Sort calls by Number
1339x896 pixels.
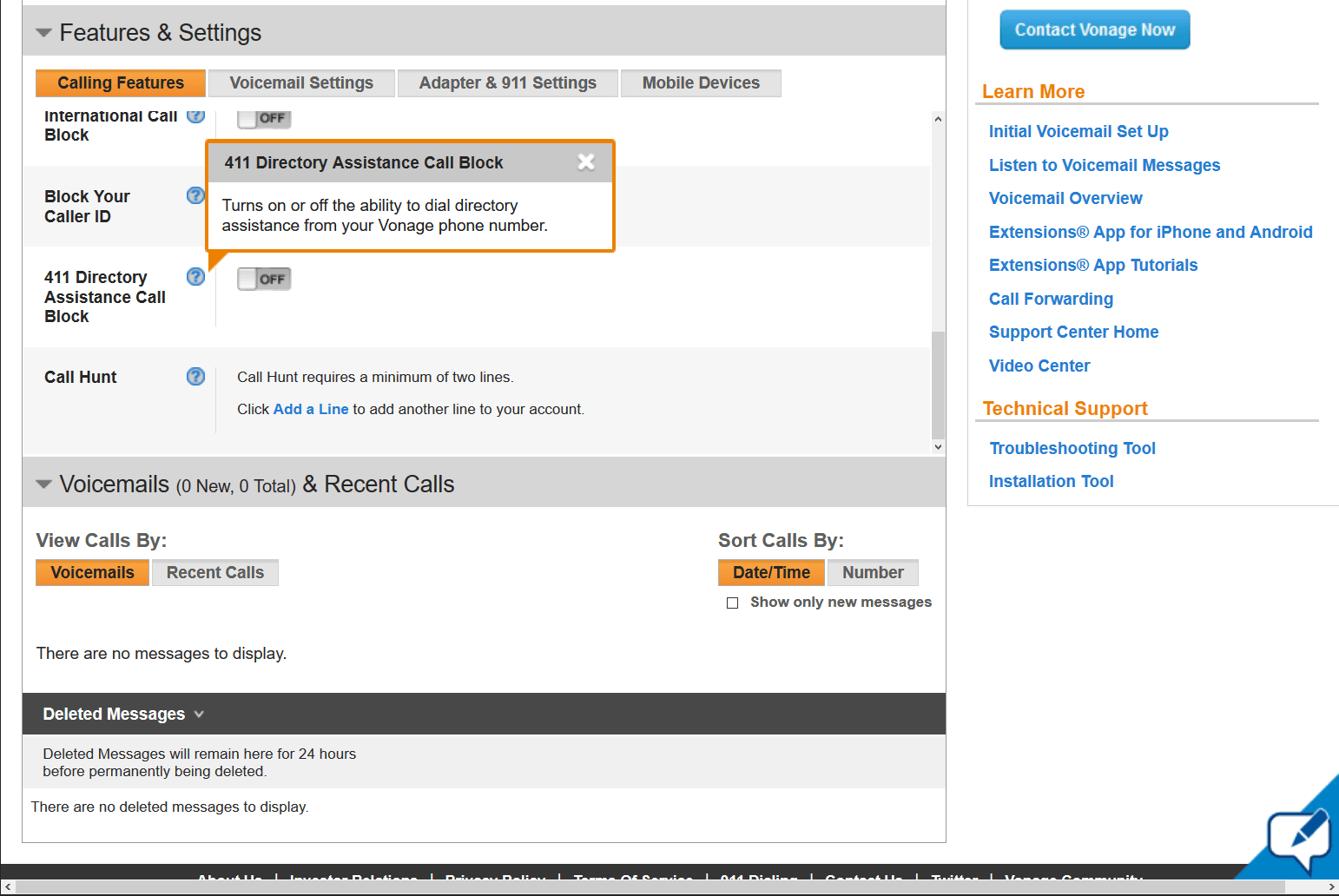[x=873, y=573]
